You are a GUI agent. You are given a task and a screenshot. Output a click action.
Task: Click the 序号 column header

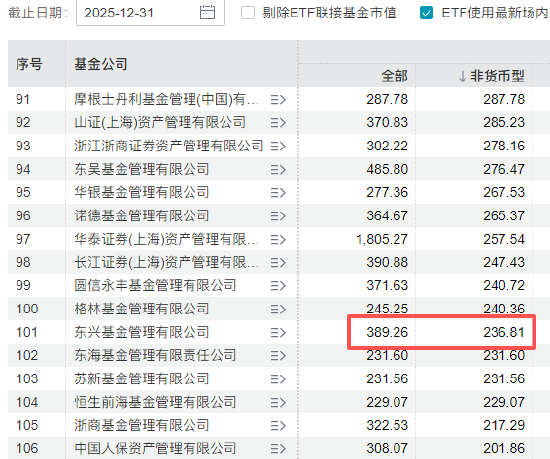click(29, 64)
